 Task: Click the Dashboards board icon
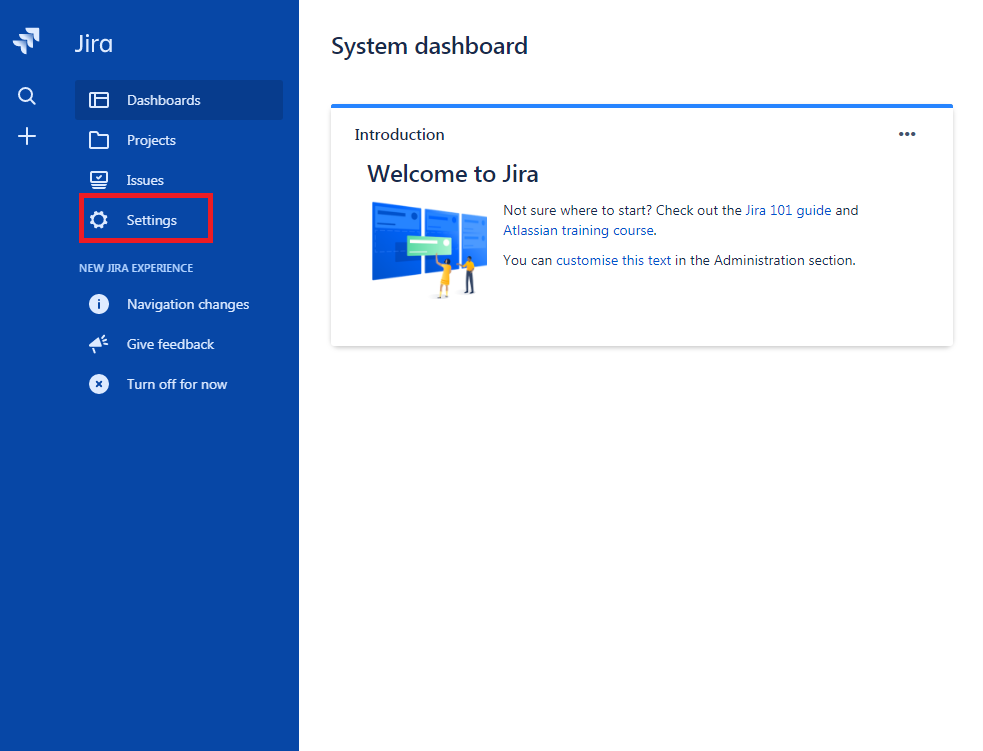[98, 100]
